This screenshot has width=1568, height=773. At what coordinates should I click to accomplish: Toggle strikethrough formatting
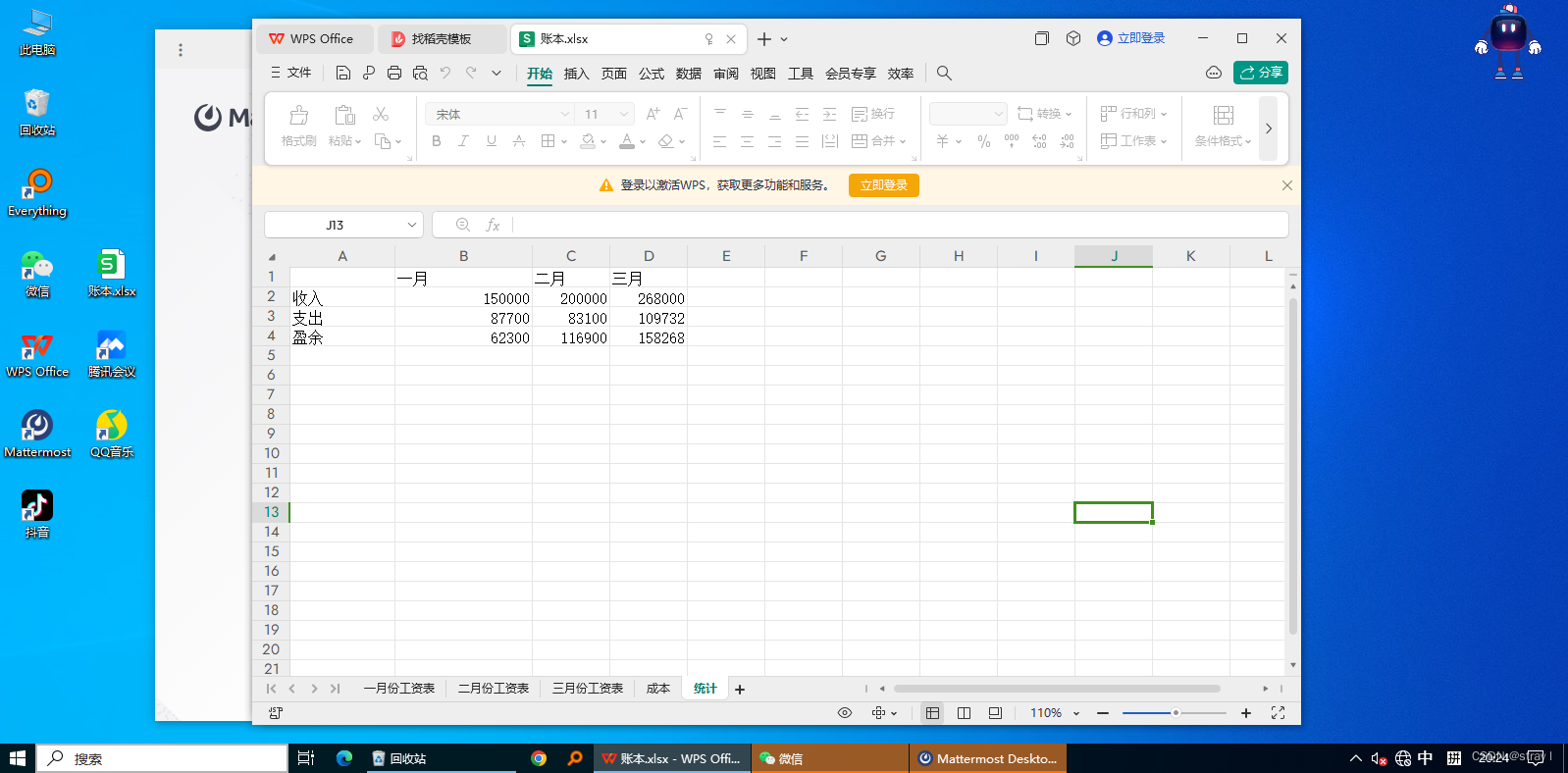[519, 141]
